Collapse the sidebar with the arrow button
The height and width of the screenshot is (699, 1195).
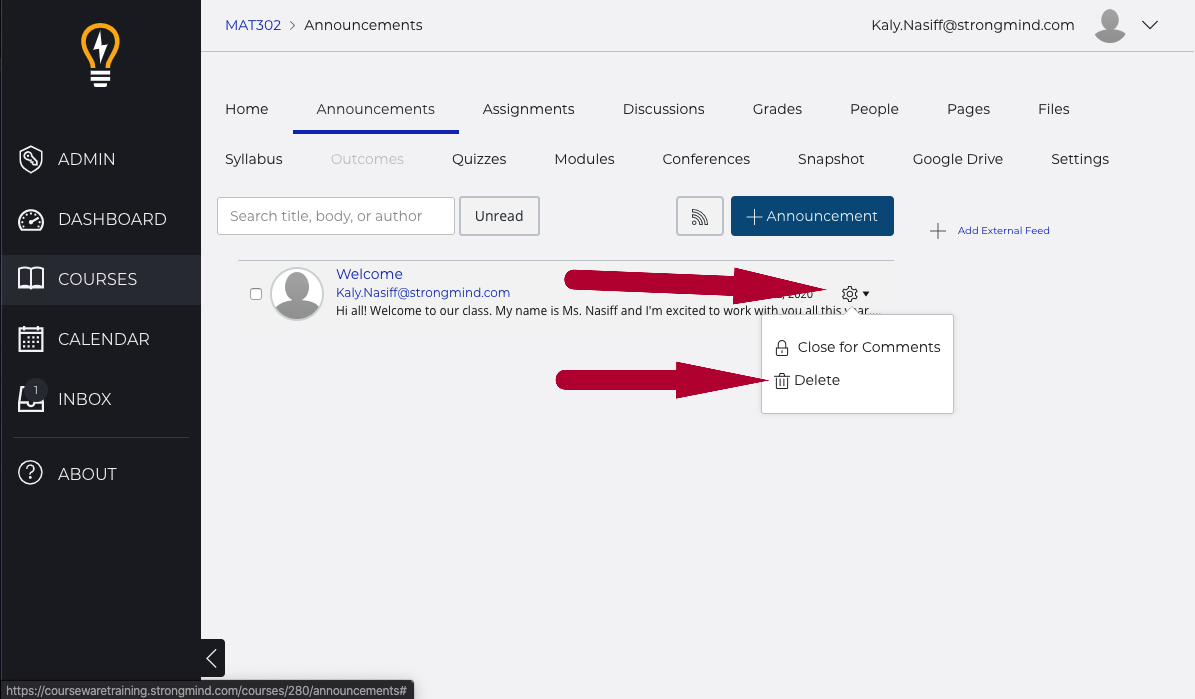coord(213,658)
